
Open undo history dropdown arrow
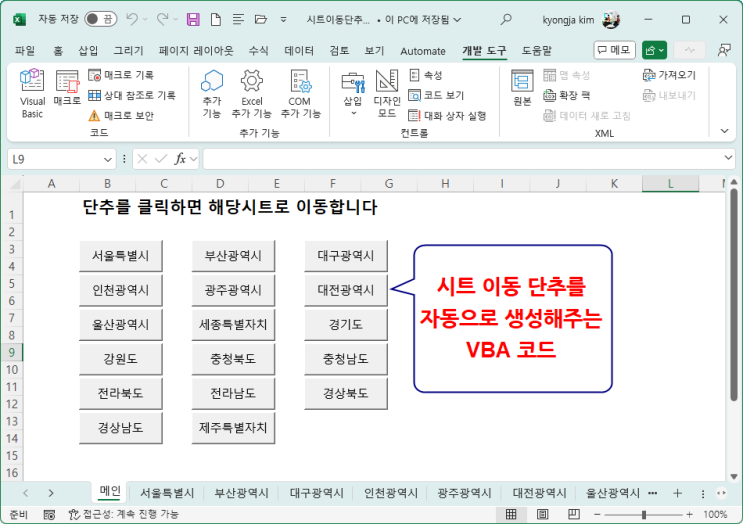coord(145,19)
